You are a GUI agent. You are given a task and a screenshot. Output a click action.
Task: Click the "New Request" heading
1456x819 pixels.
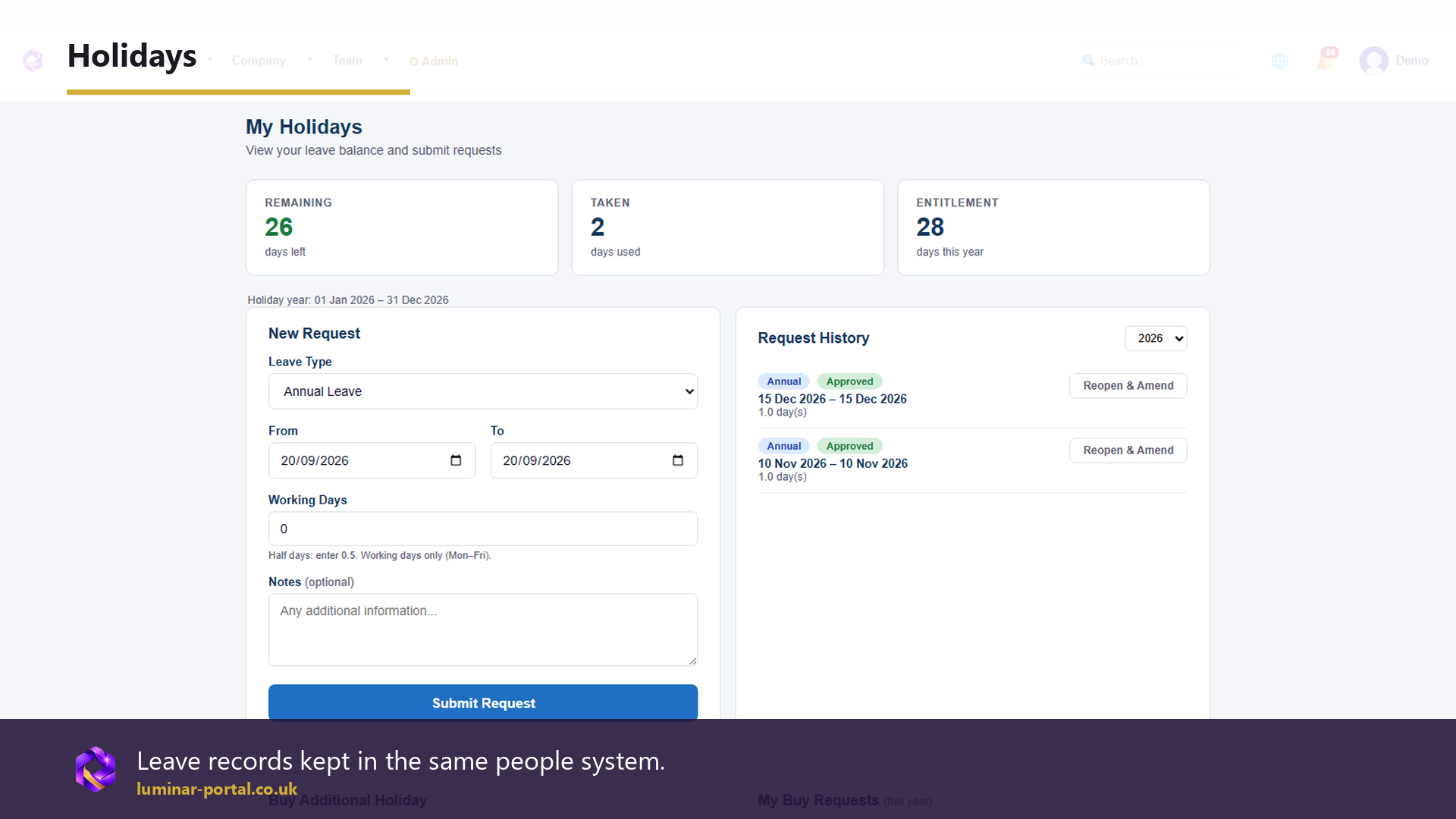pyautogui.click(x=314, y=334)
